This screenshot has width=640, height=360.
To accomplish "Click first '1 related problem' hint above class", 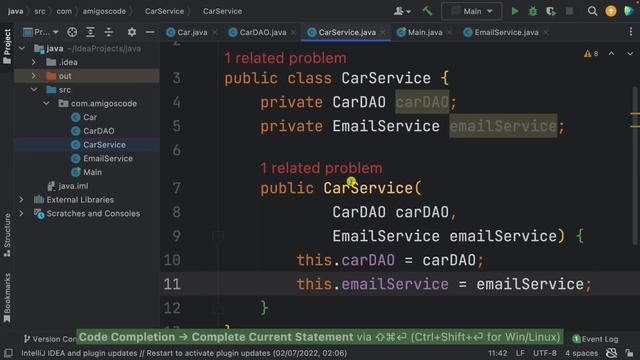I will pos(285,58).
